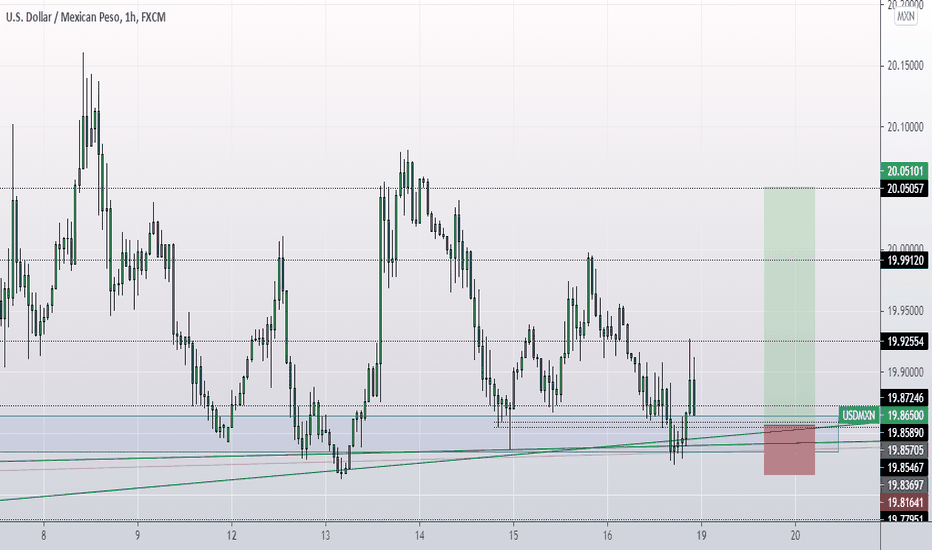932x550 pixels.
Task: Select the red stop-loss zone of long position
Action: pos(789,450)
